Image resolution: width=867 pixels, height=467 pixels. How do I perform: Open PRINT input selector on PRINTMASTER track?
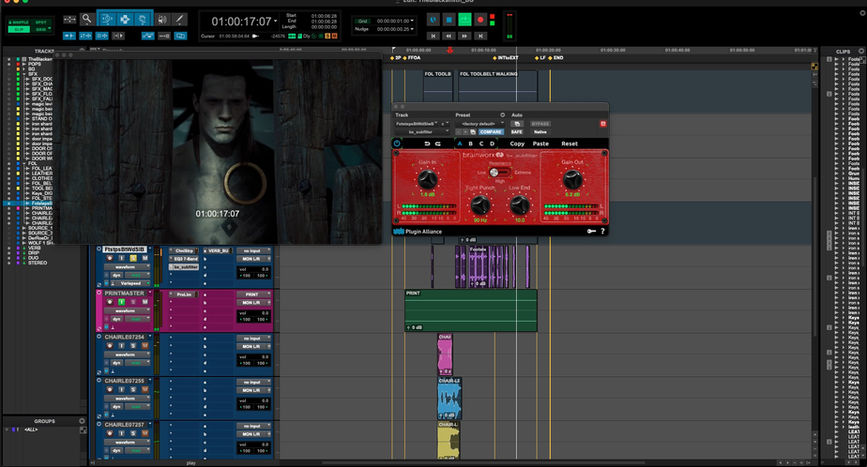tap(254, 295)
